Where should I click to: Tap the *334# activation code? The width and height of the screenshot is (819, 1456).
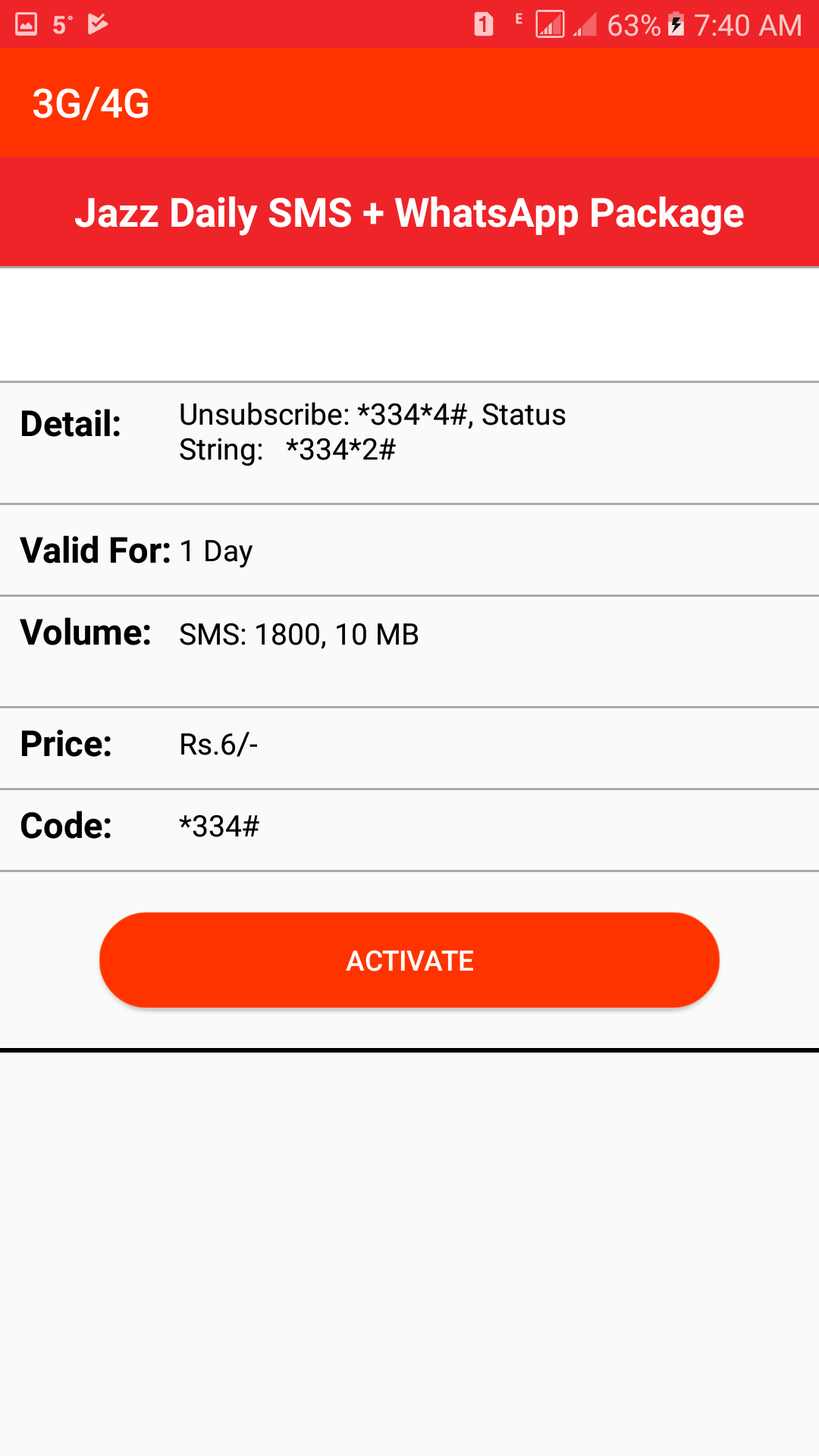219,827
